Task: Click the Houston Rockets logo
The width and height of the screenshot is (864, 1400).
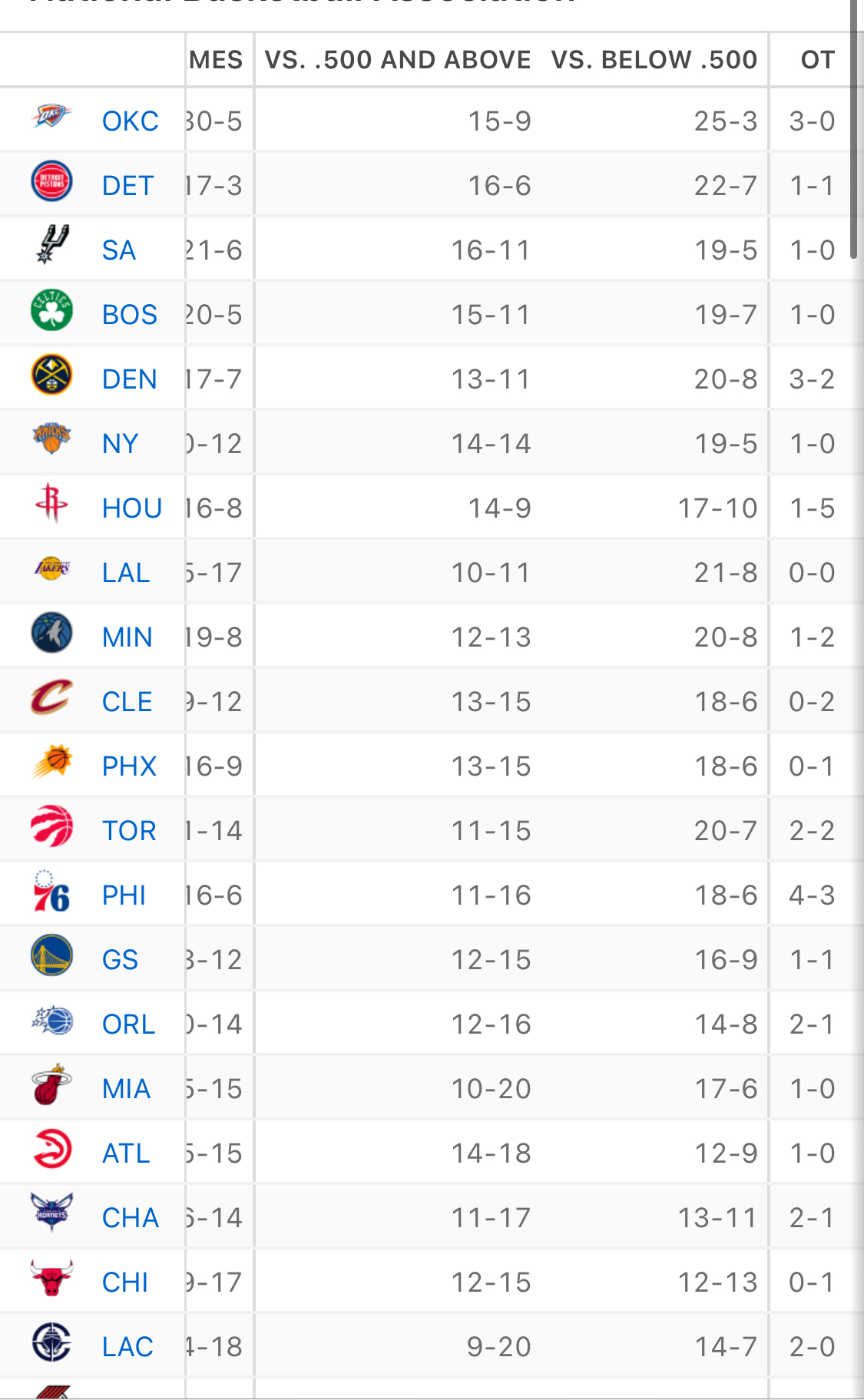Action: [x=51, y=505]
